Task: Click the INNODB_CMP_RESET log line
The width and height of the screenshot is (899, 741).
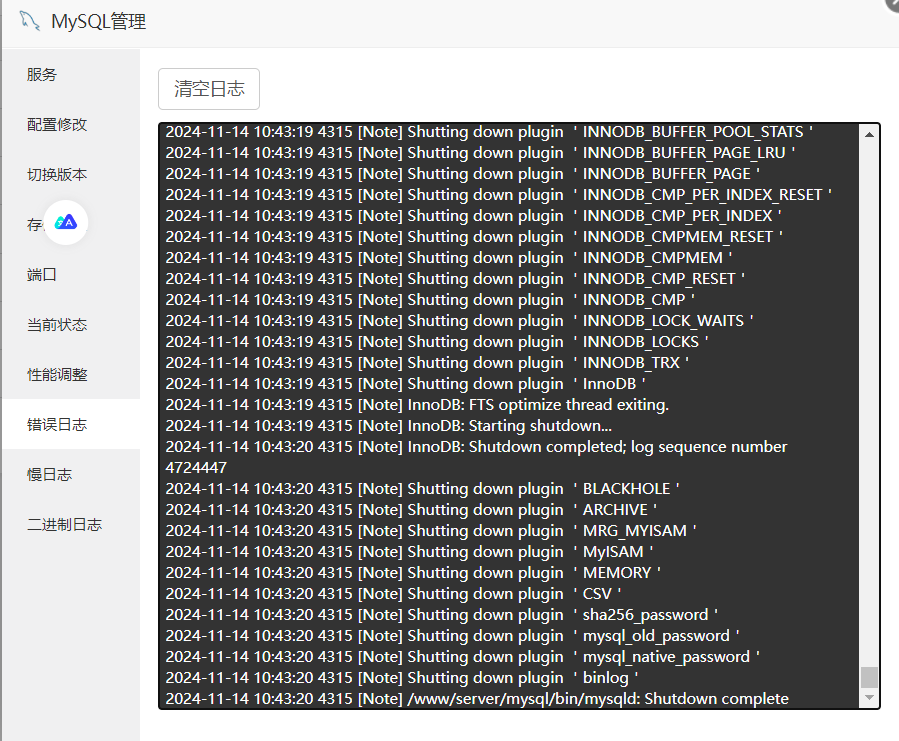Action: point(455,279)
